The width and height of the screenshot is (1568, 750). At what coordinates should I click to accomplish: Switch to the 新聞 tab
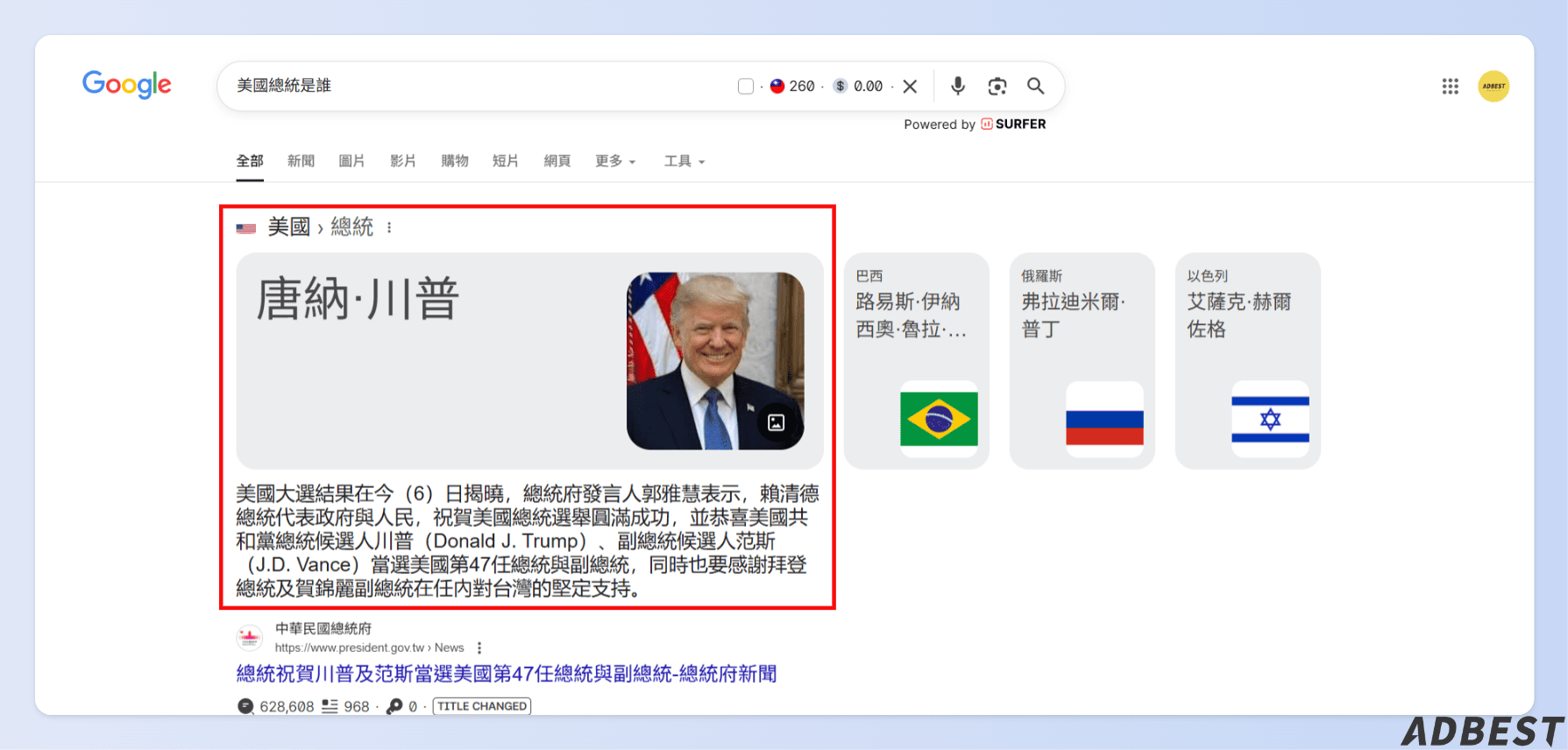click(x=301, y=160)
